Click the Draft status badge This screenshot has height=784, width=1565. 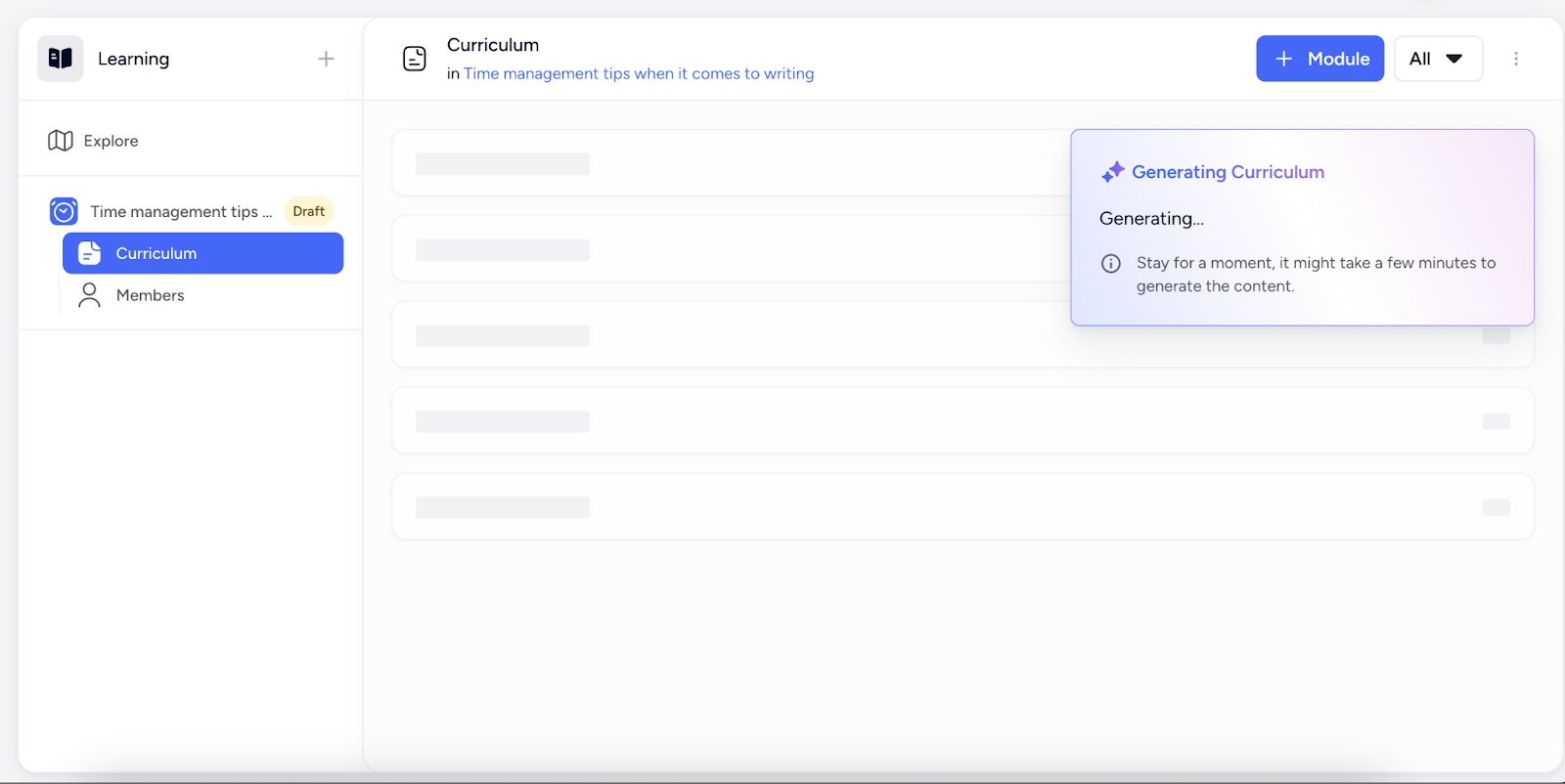click(309, 211)
